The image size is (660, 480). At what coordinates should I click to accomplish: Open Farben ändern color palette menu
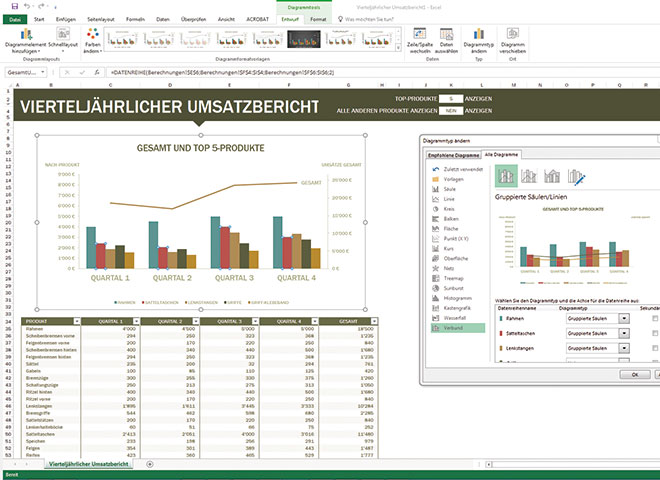point(93,41)
